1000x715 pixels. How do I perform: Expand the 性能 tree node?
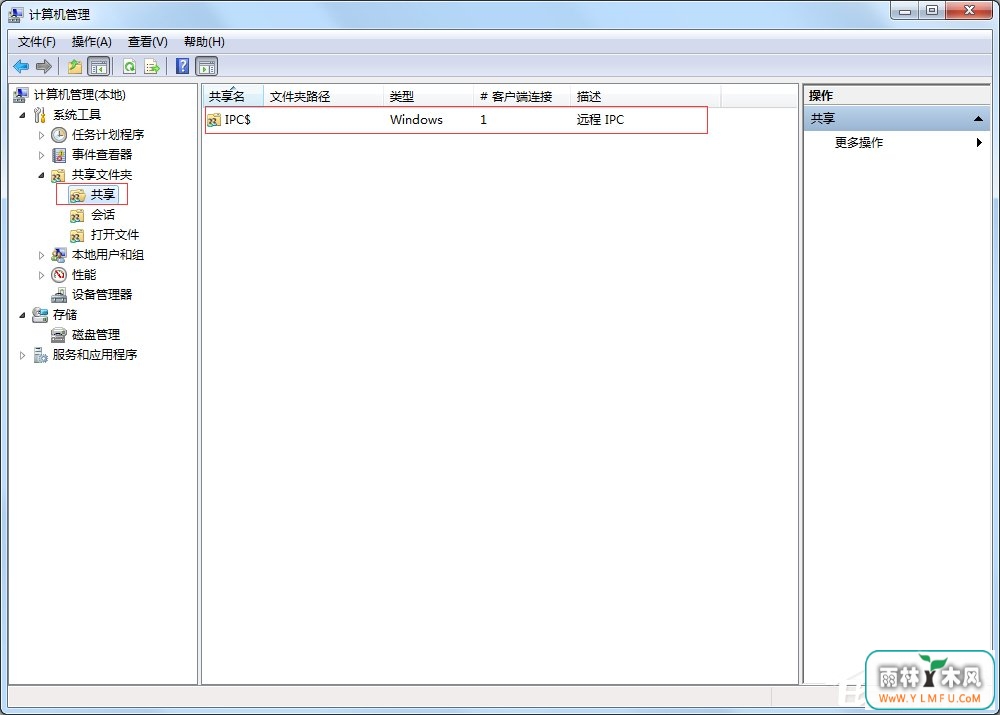tap(41, 276)
